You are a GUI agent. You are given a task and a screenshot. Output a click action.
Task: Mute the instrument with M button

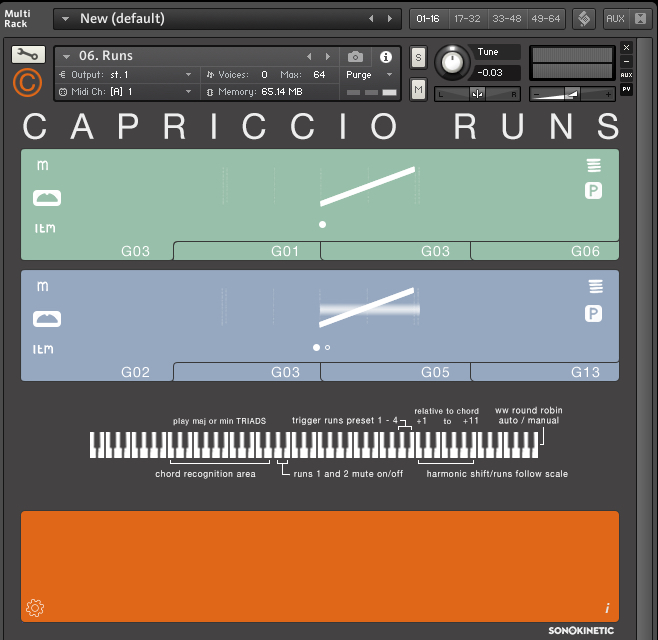pos(418,89)
